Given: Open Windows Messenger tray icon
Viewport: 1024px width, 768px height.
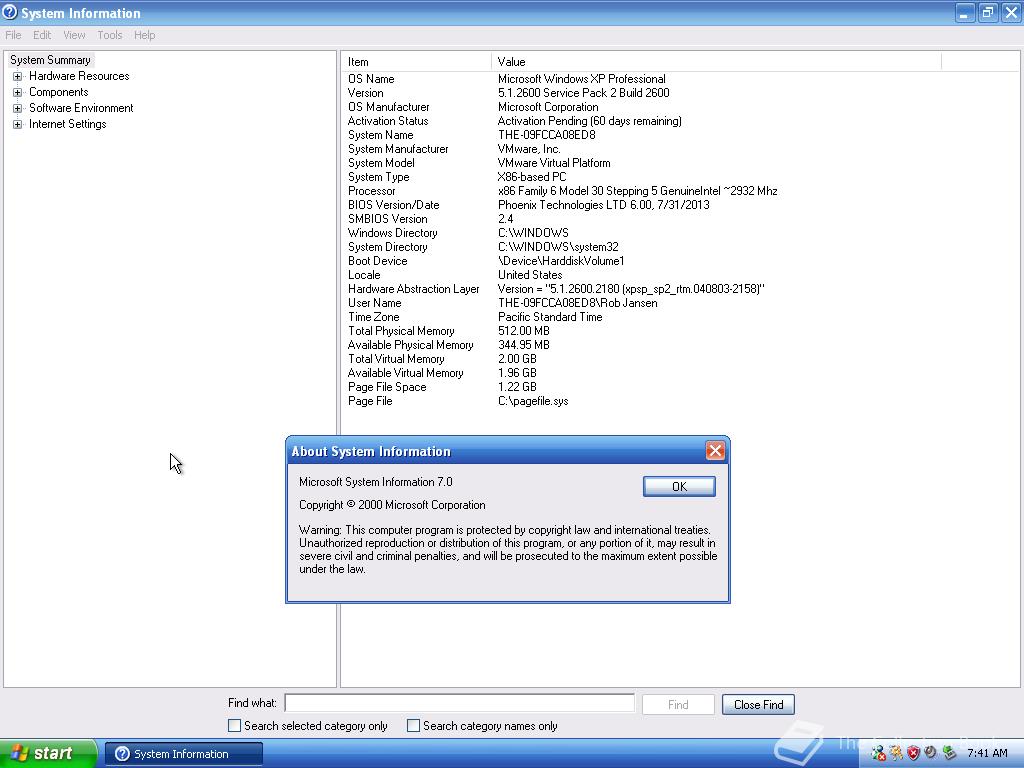Looking at the screenshot, I should (x=878, y=754).
